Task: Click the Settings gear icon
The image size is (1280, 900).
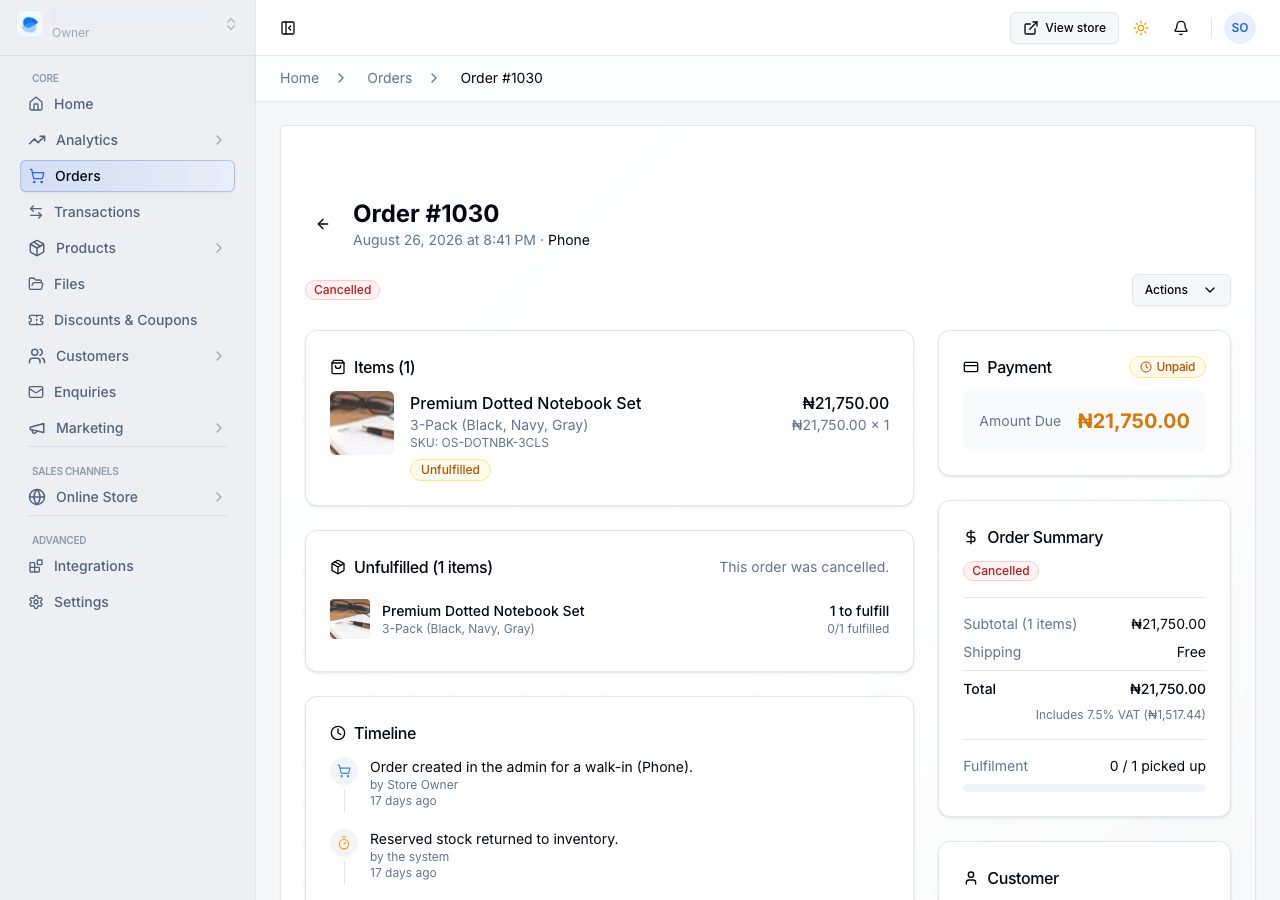Action: click(x=36, y=602)
